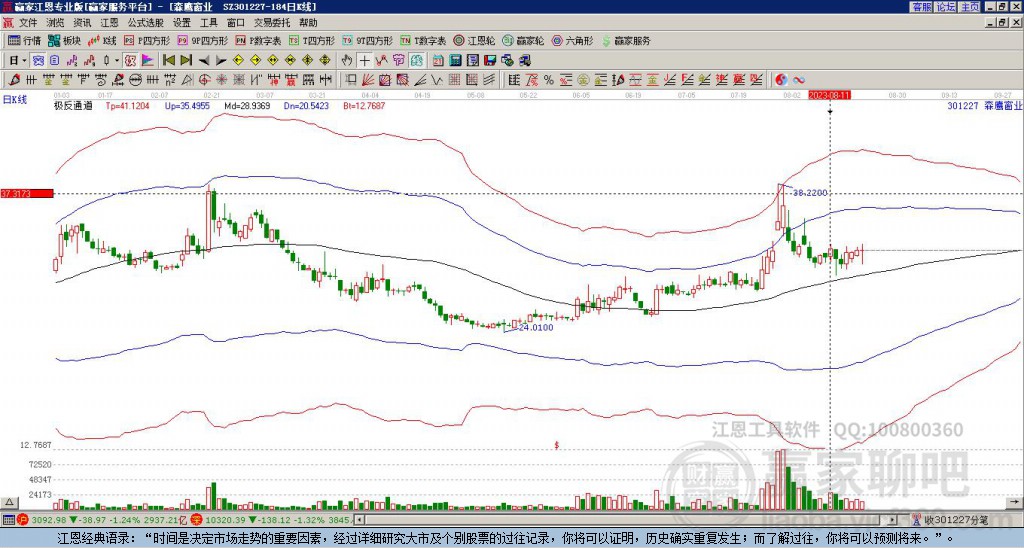Jump to first bar icon

point(168,61)
